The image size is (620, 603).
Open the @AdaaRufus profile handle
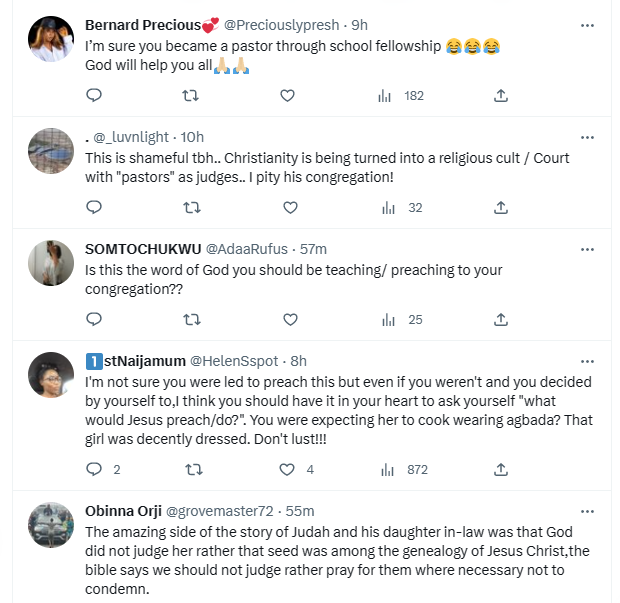click(244, 248)
